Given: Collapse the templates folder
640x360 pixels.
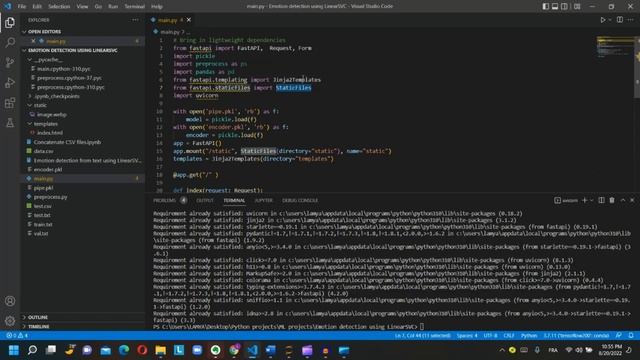Looking at the screenshot, I should tap(30, 124).
